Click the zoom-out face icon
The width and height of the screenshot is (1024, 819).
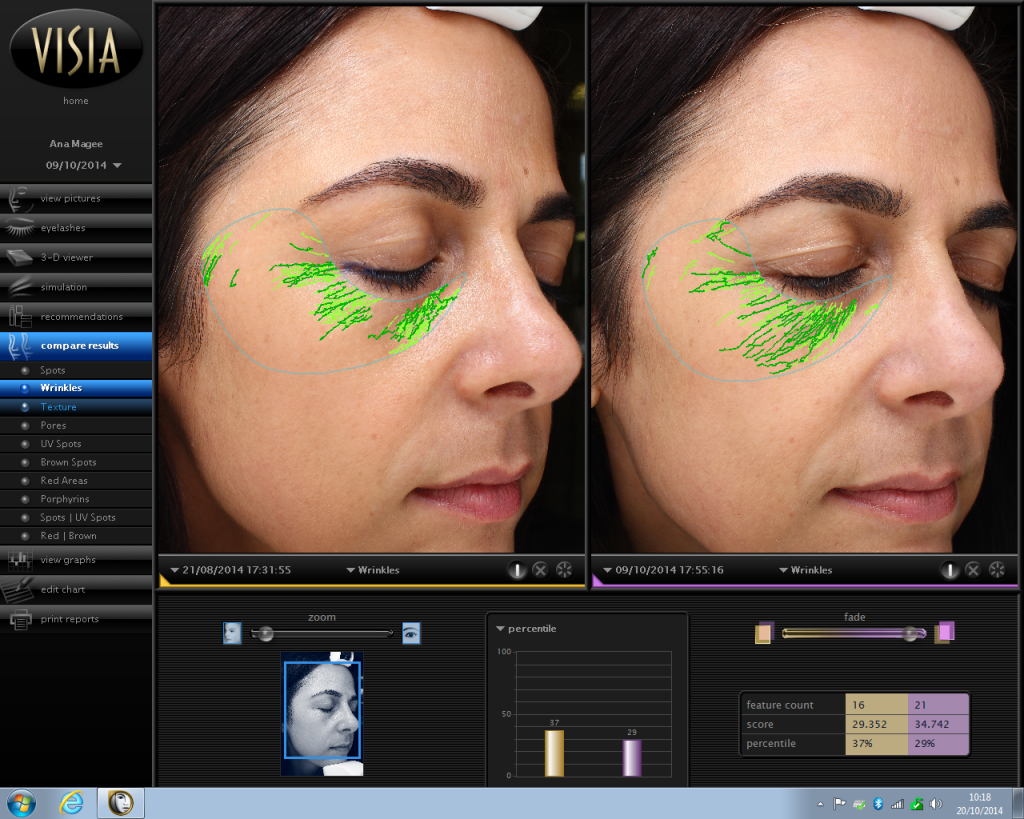[232, 633]
